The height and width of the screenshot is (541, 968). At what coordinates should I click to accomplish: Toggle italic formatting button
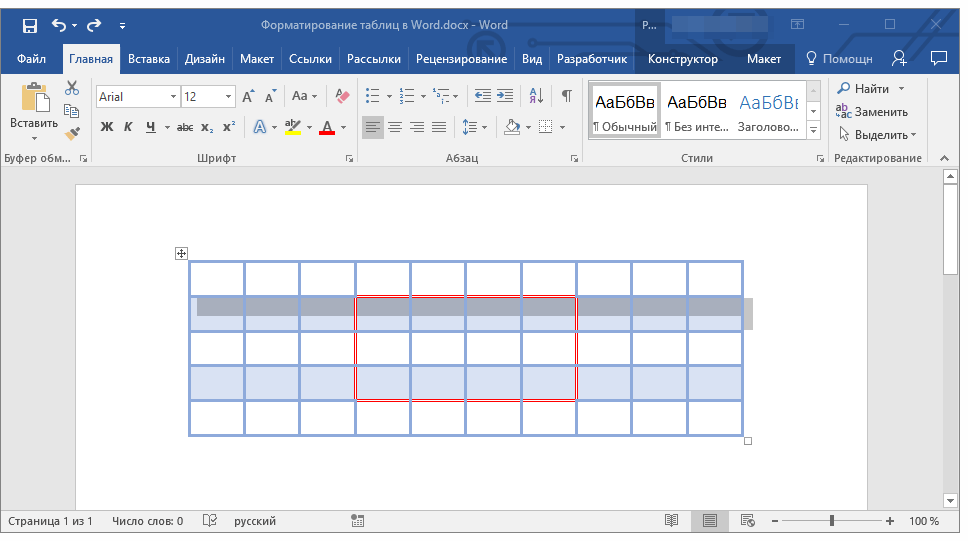(128, 127)
